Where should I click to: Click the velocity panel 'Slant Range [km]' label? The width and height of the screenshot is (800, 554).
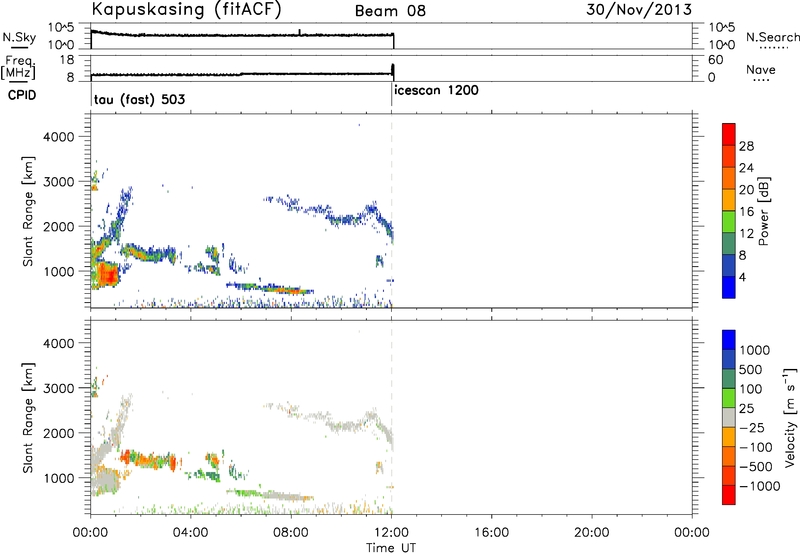click(x=28, y=418)
